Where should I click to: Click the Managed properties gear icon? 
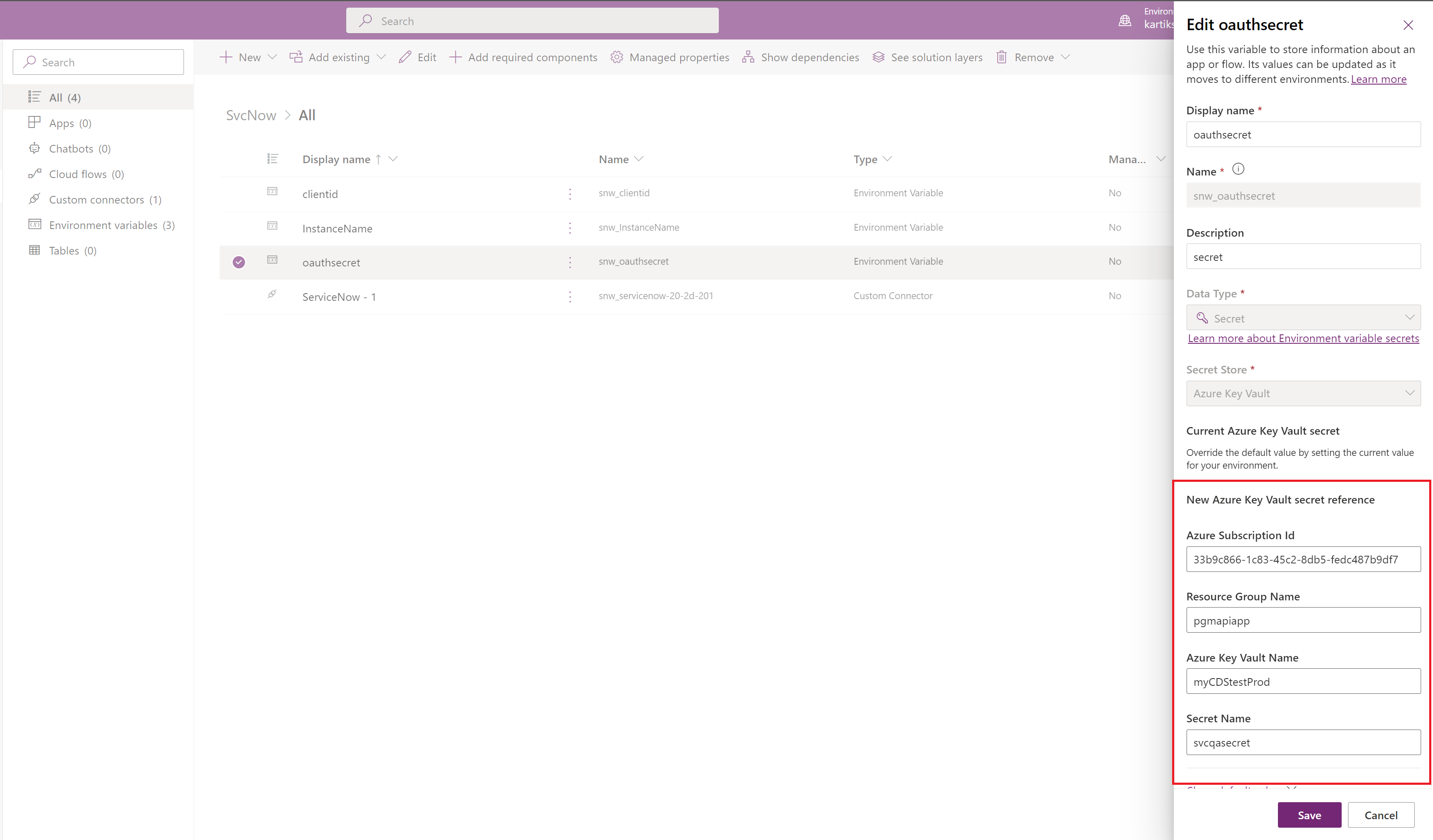(x=616, y=57)
